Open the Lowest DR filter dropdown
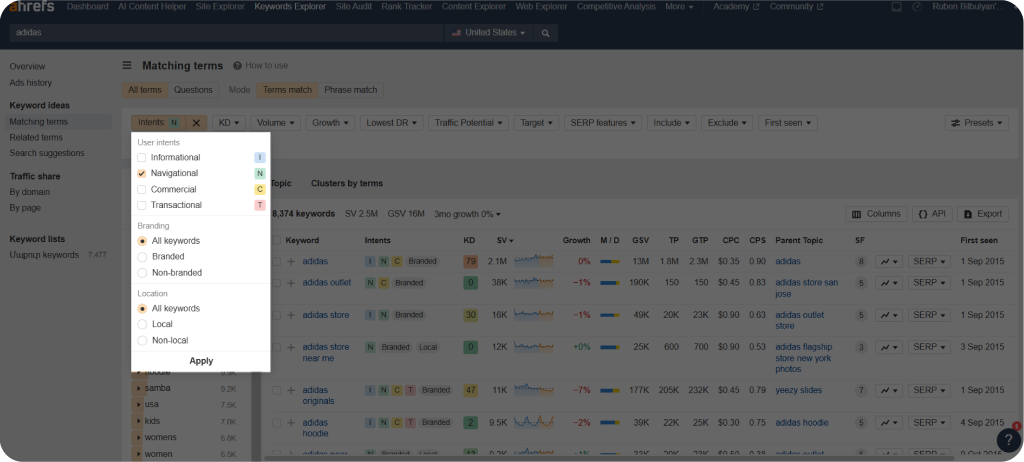The height and width of the screenshot is (462, 1024). 391,123
